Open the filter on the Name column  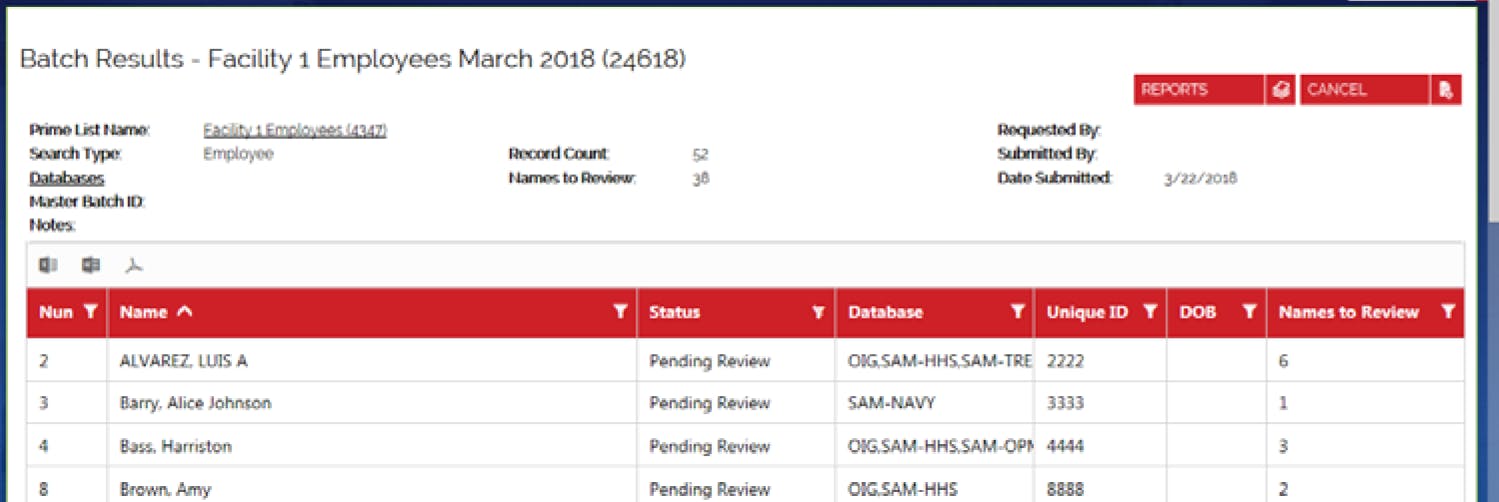(620, 312)
